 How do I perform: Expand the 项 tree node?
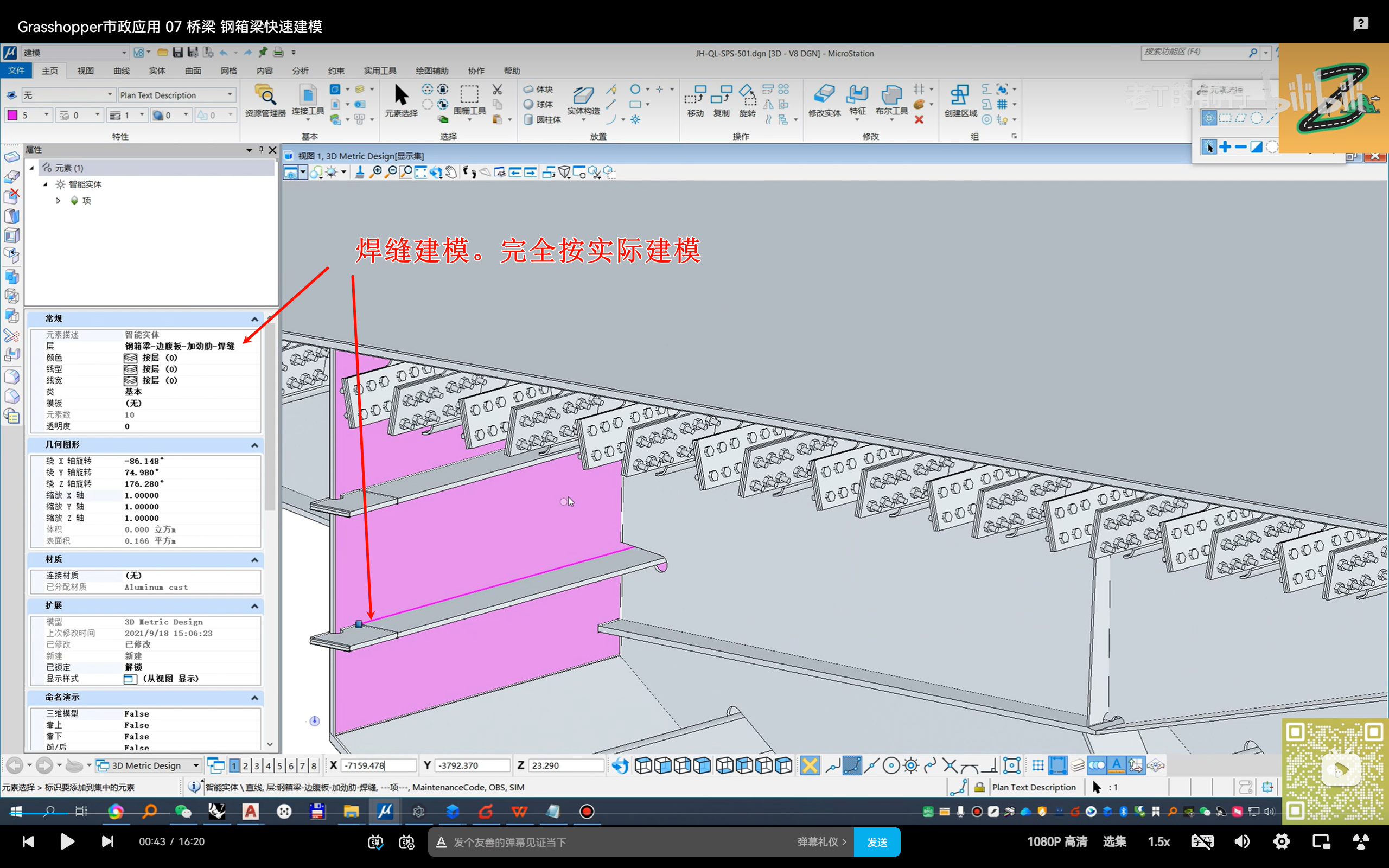click(x=58, y=200)
